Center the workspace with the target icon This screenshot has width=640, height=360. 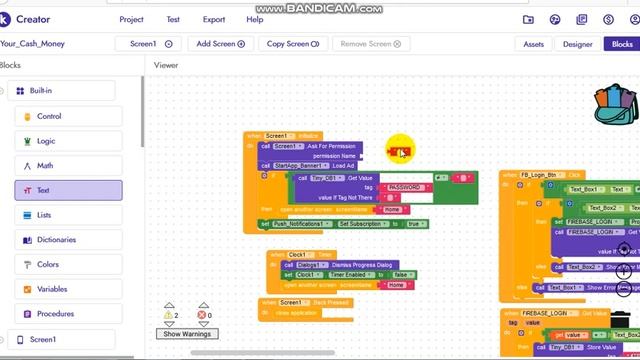click(x=624, y=249)
